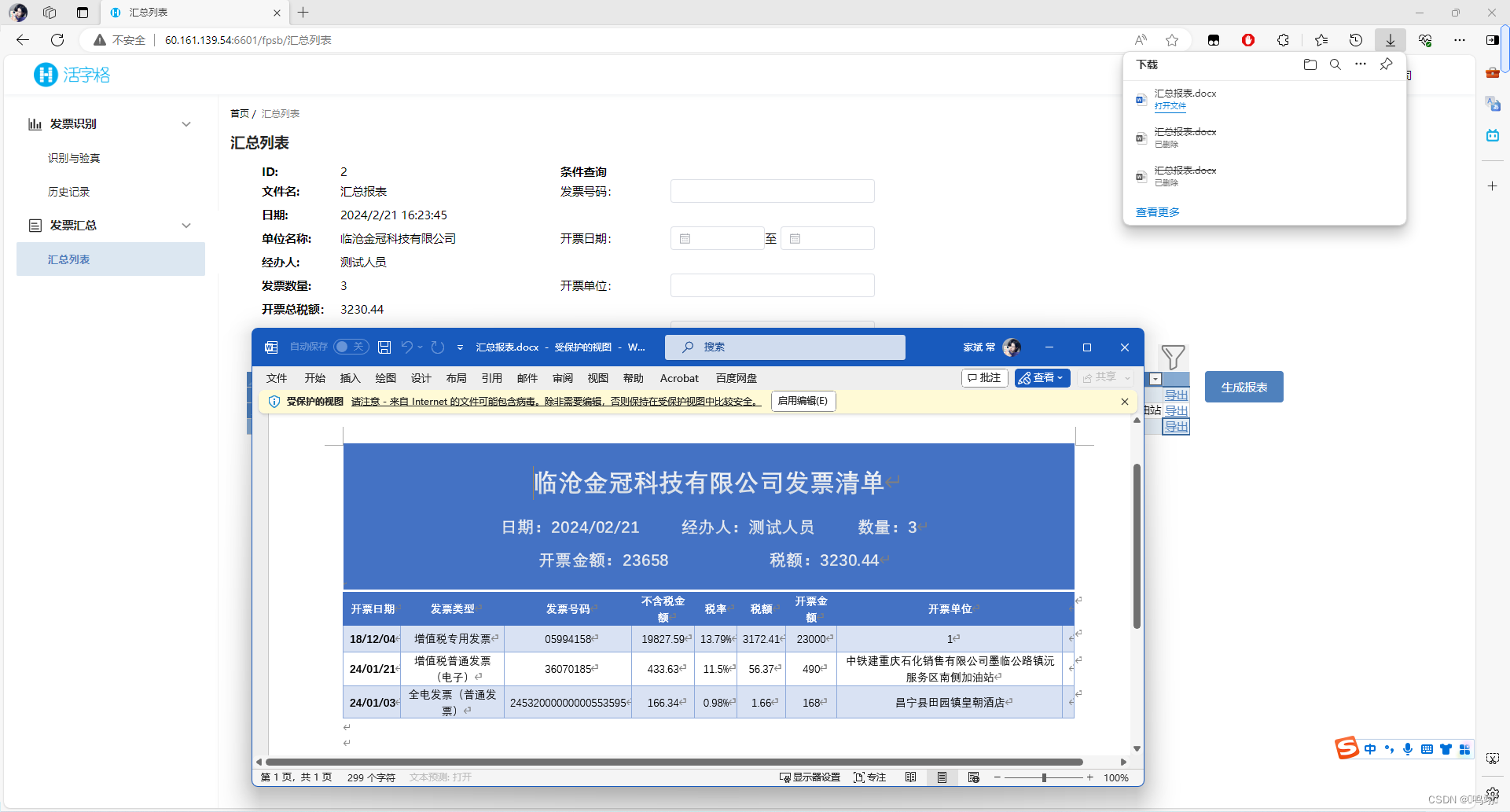Click the Word save icon
The image size is (1510, 812).
tap(384, 347)
